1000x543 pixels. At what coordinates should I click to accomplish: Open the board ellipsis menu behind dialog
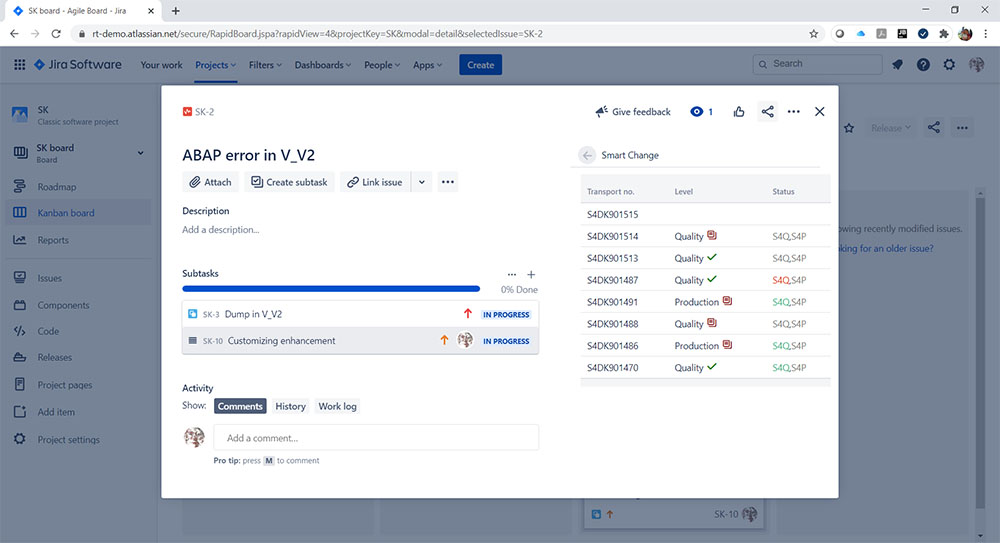click(x=962, y=128)
